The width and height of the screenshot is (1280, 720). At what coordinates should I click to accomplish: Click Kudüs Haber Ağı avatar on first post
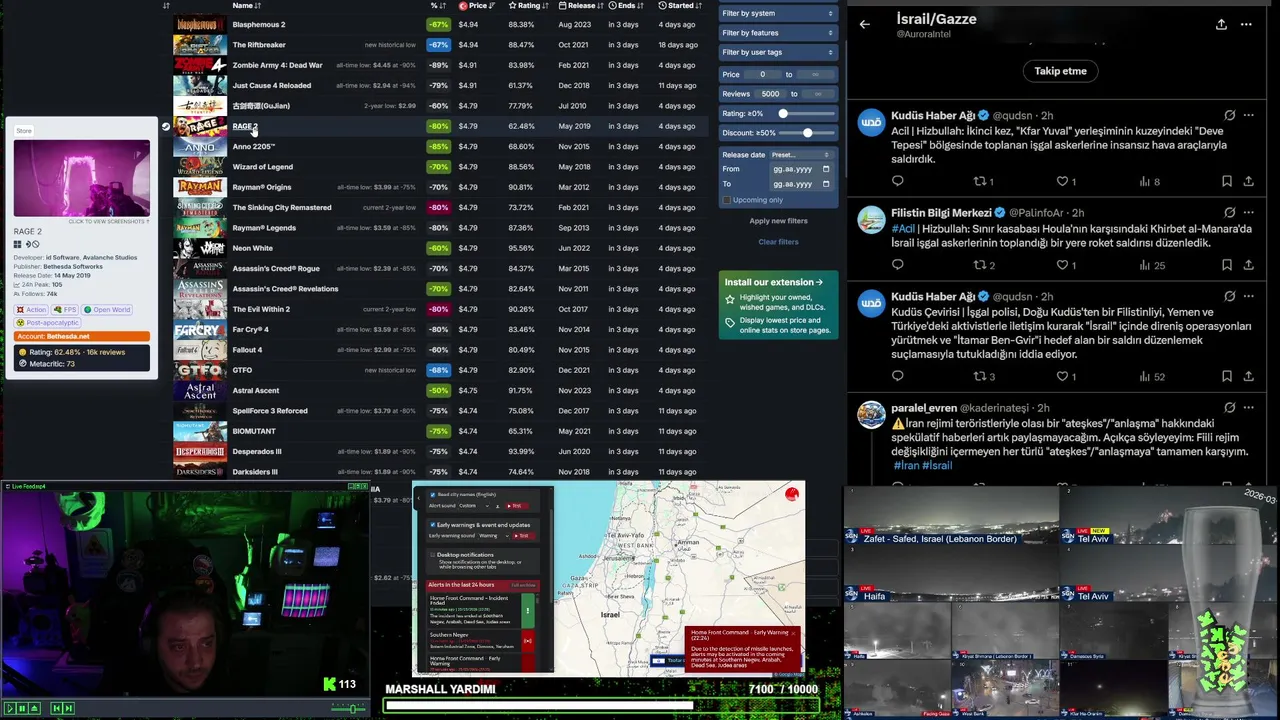point(871,122)
